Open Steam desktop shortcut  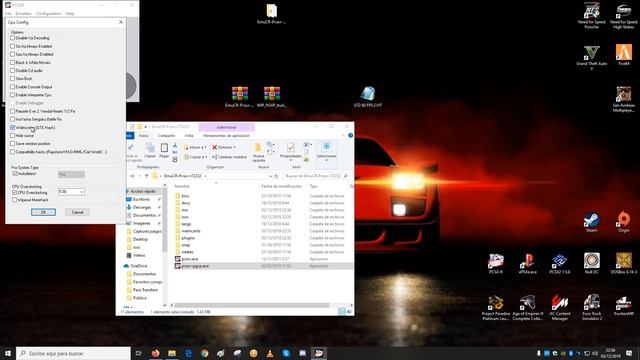coord(591,222)
